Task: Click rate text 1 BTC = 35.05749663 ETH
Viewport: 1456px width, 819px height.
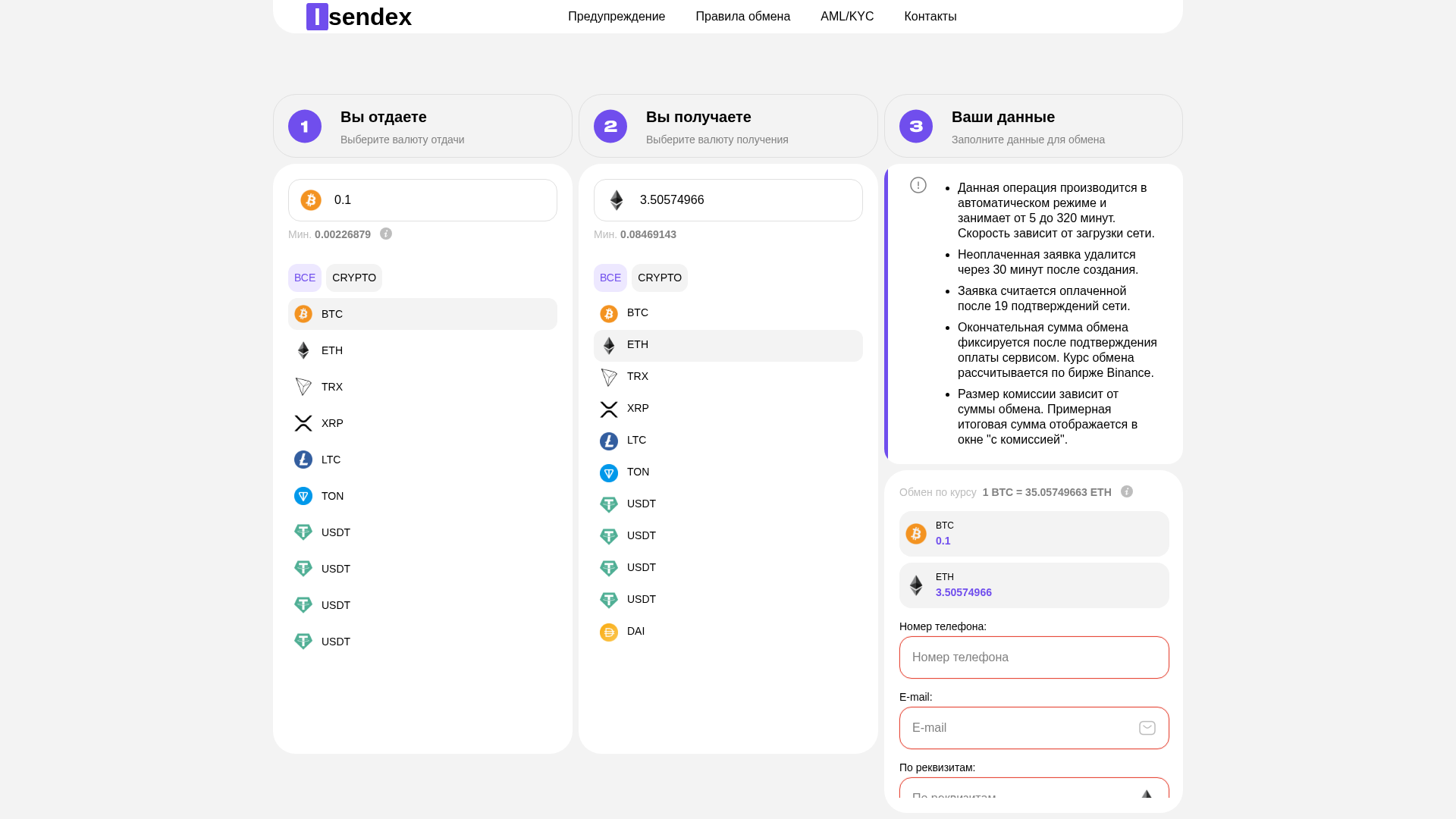Action: tap(1046, 492)
